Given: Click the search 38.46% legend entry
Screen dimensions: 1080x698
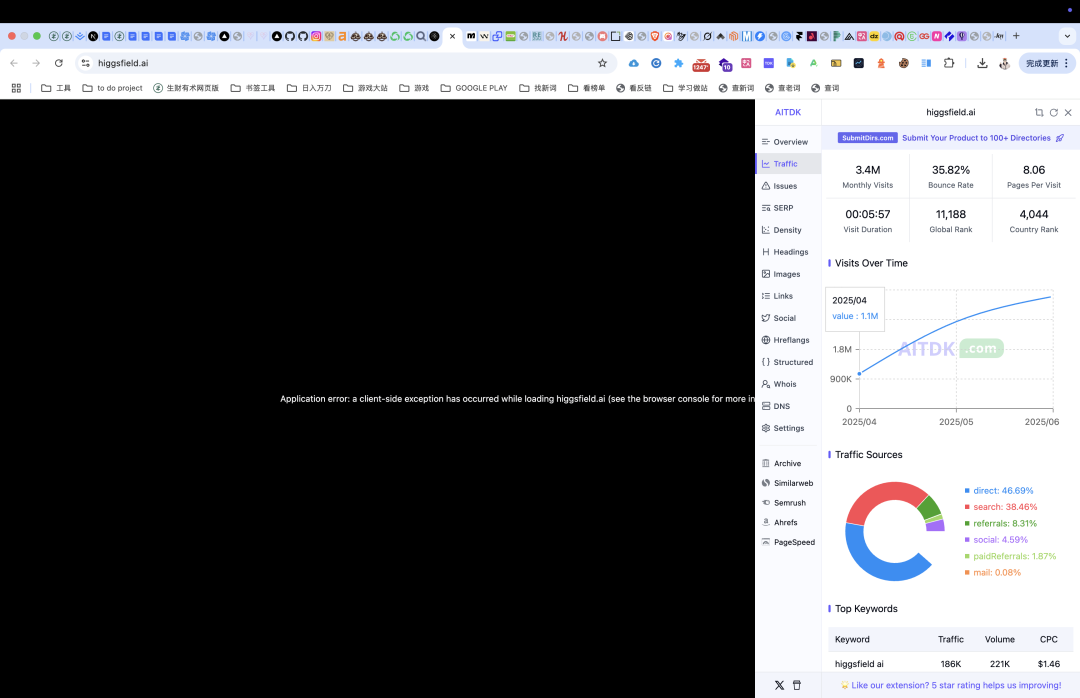Looking at the screenshot, I should point(1001,507).
